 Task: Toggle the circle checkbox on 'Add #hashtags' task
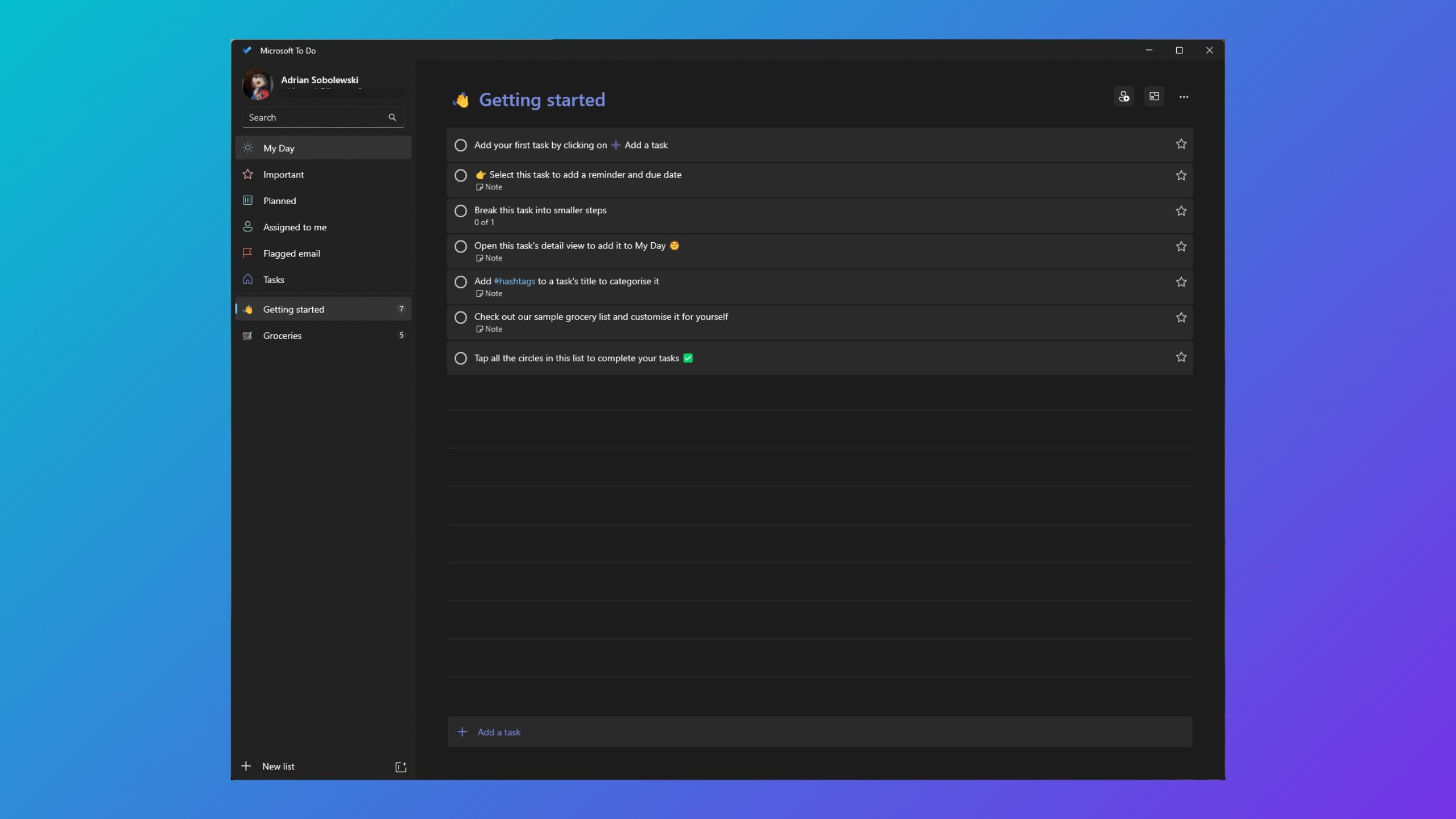click(460, 281)
